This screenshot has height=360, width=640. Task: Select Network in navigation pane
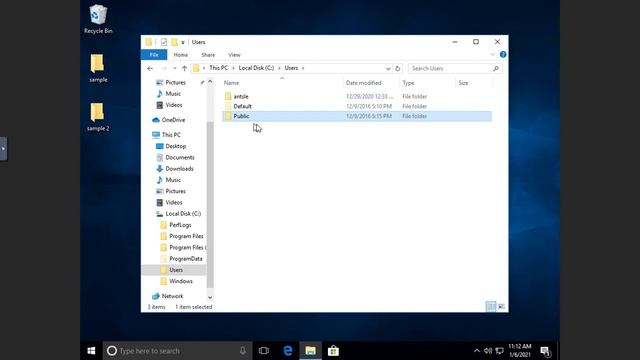[172, 296]
